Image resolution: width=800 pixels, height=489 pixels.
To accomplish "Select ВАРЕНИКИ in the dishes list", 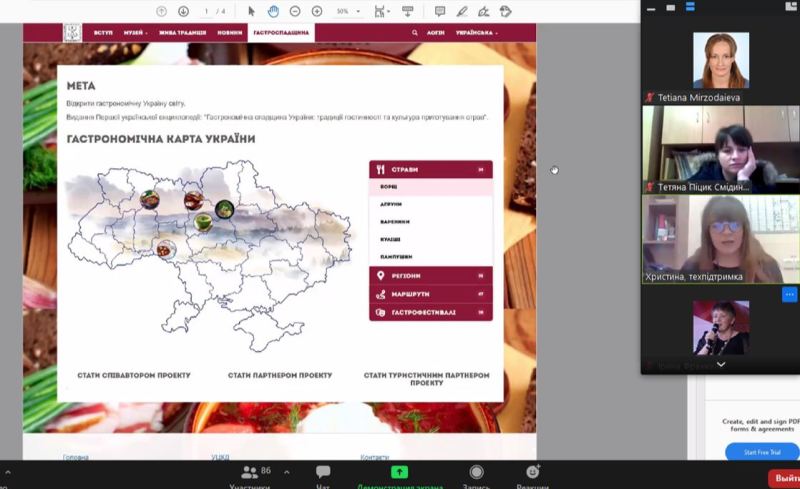I will [431, 222].
